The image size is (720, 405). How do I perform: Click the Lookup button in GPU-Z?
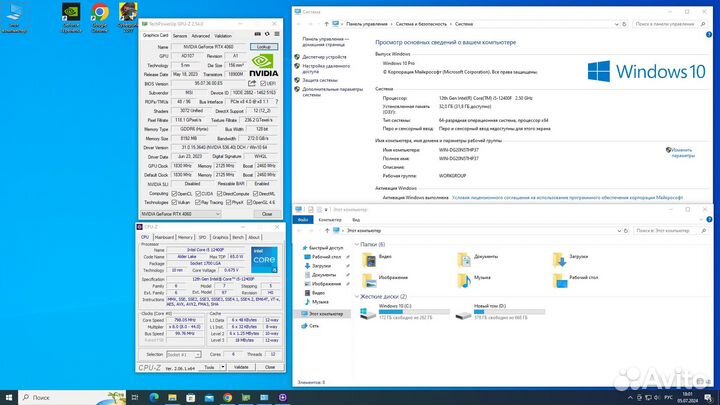pos(264,47)
